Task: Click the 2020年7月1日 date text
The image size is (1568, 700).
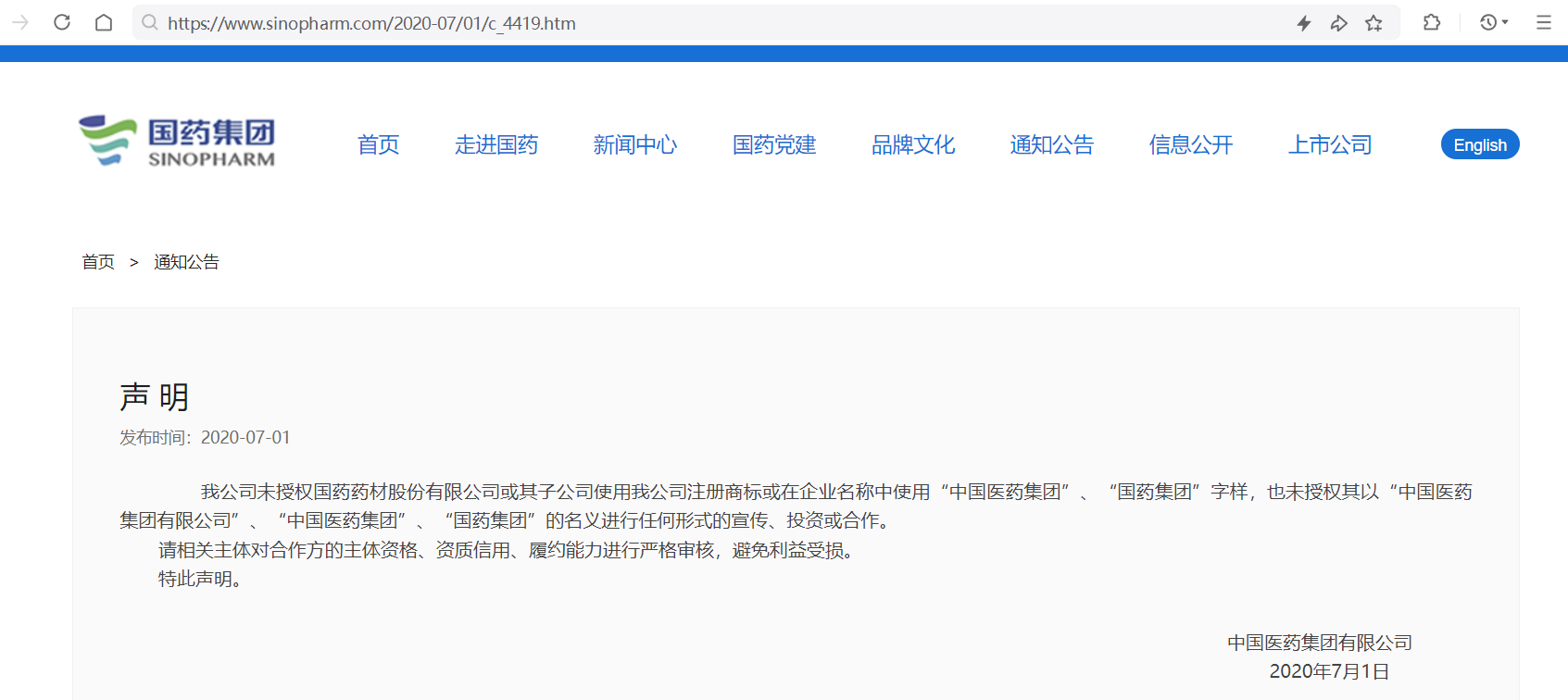Action: [x=1329, y=671]
